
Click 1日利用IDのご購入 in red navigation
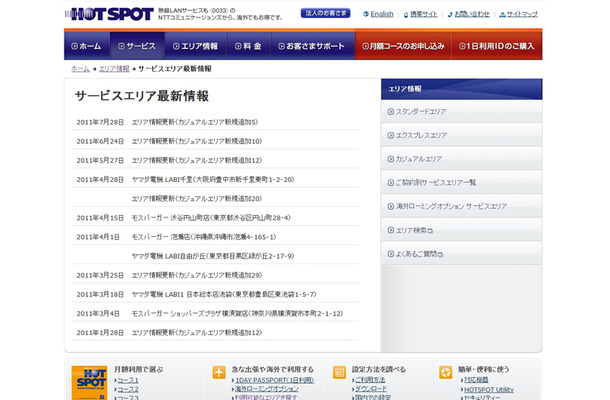click(497, 46)
